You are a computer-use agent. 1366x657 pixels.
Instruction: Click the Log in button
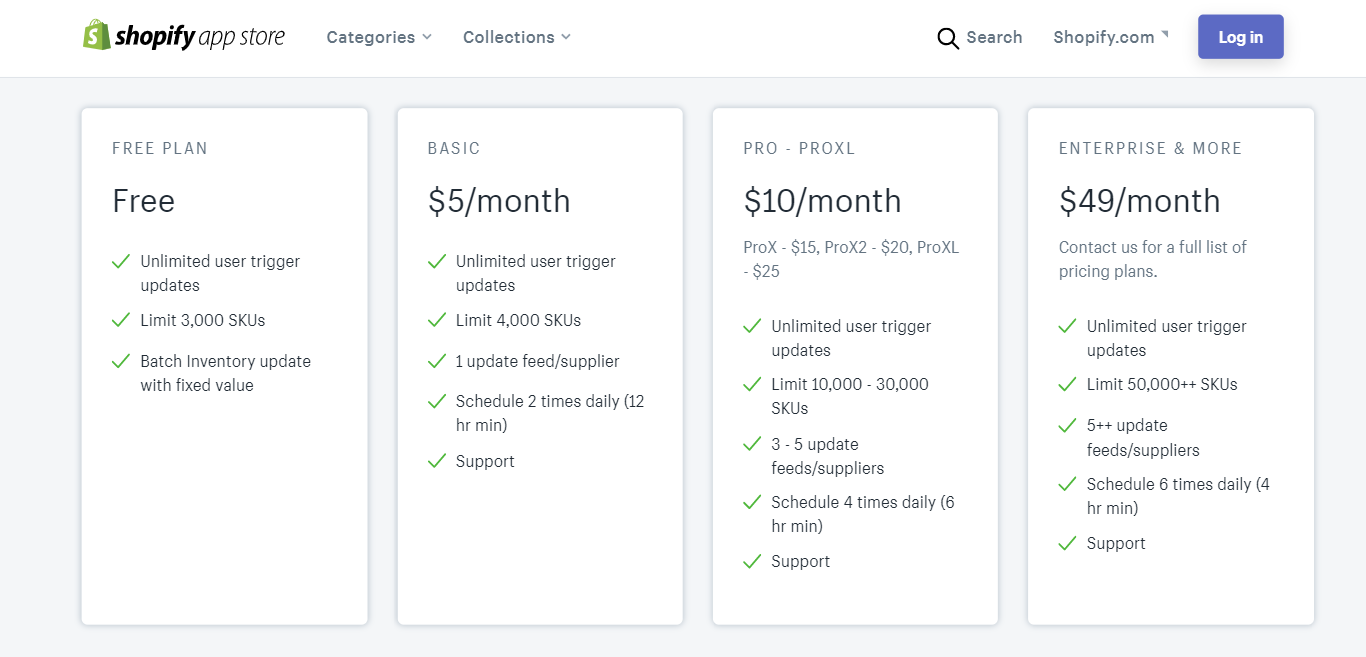[x=1241, y=37]
